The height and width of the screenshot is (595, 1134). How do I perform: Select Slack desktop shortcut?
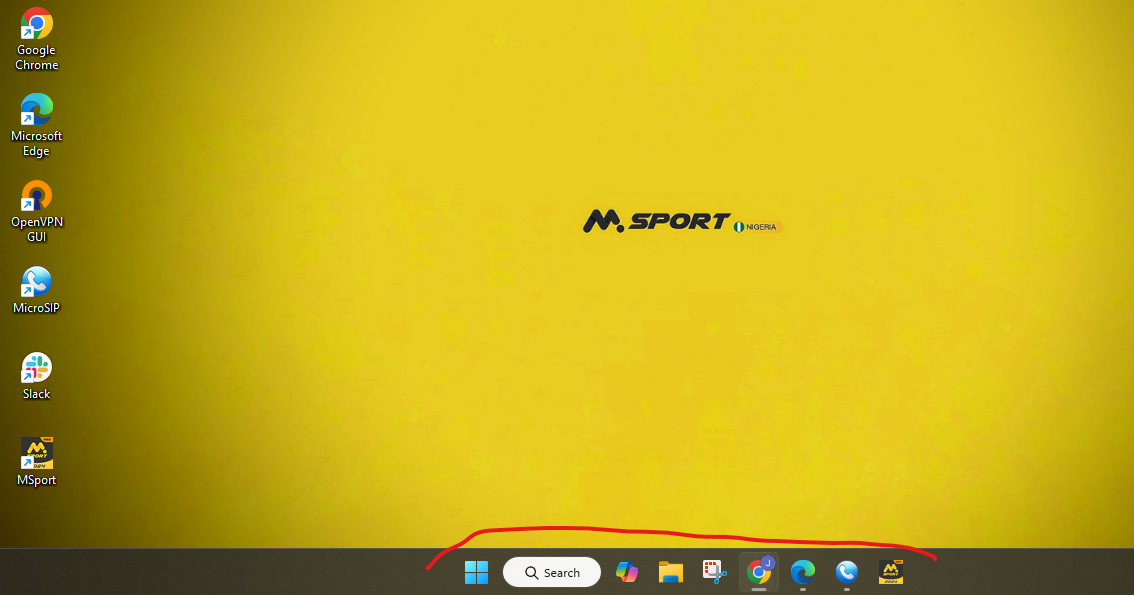36,377
